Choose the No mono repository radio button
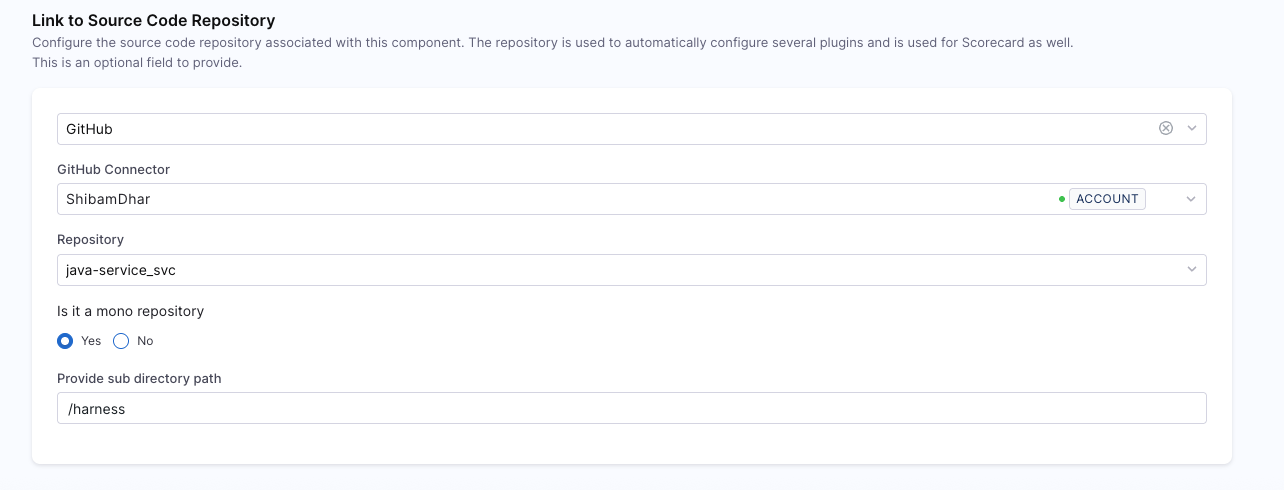 (121, 341)
